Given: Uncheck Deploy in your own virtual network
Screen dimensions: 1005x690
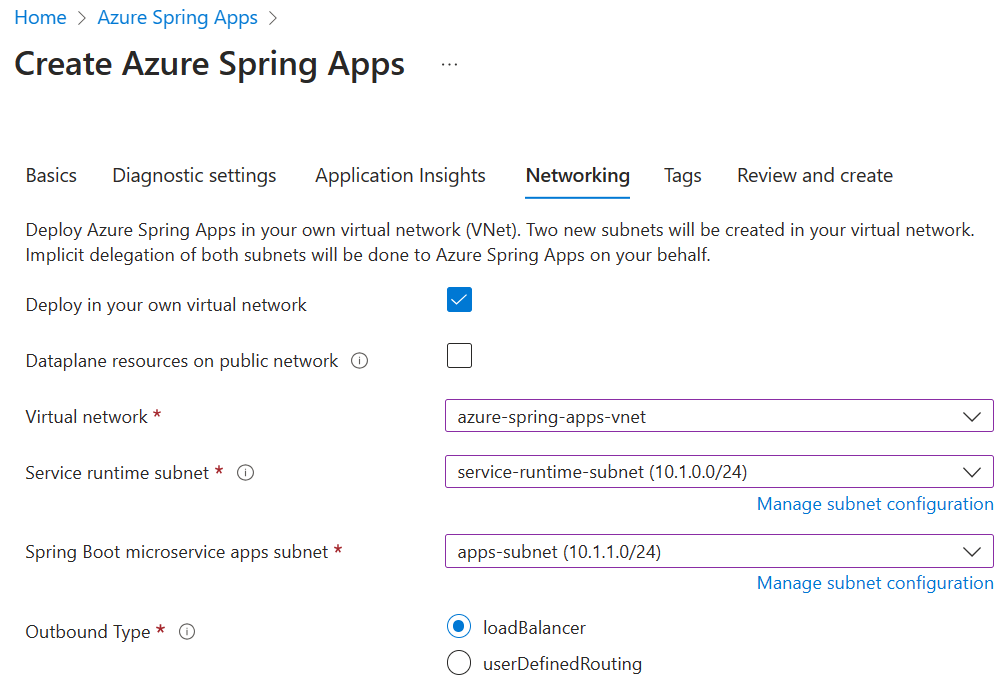Looking at the screenshot, I should 459,299.
